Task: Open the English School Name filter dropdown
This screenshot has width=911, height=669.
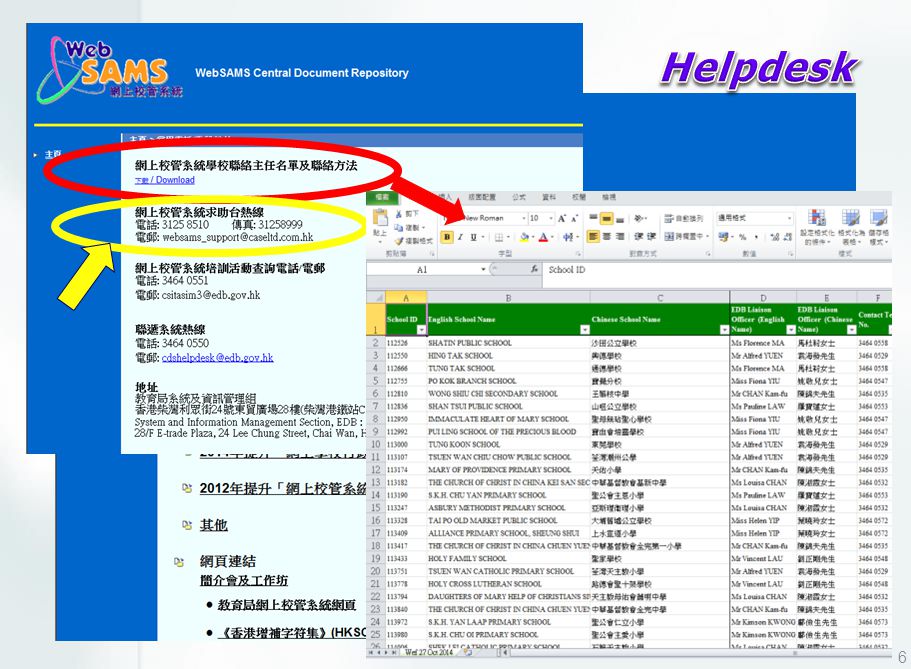Action: point(584,330)
